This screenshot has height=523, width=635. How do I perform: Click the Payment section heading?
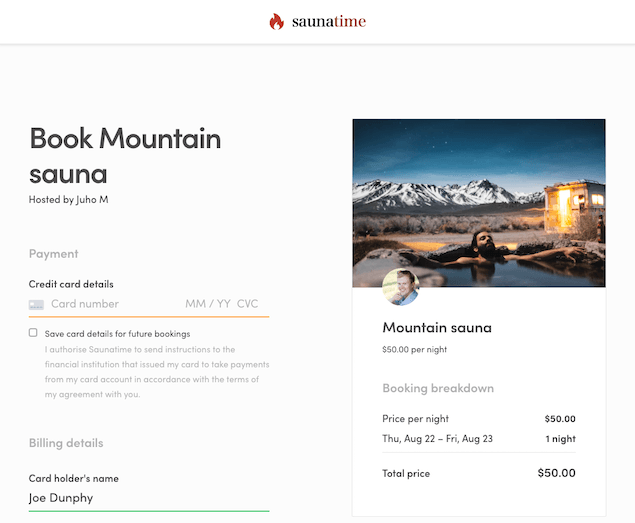(54, 254)
